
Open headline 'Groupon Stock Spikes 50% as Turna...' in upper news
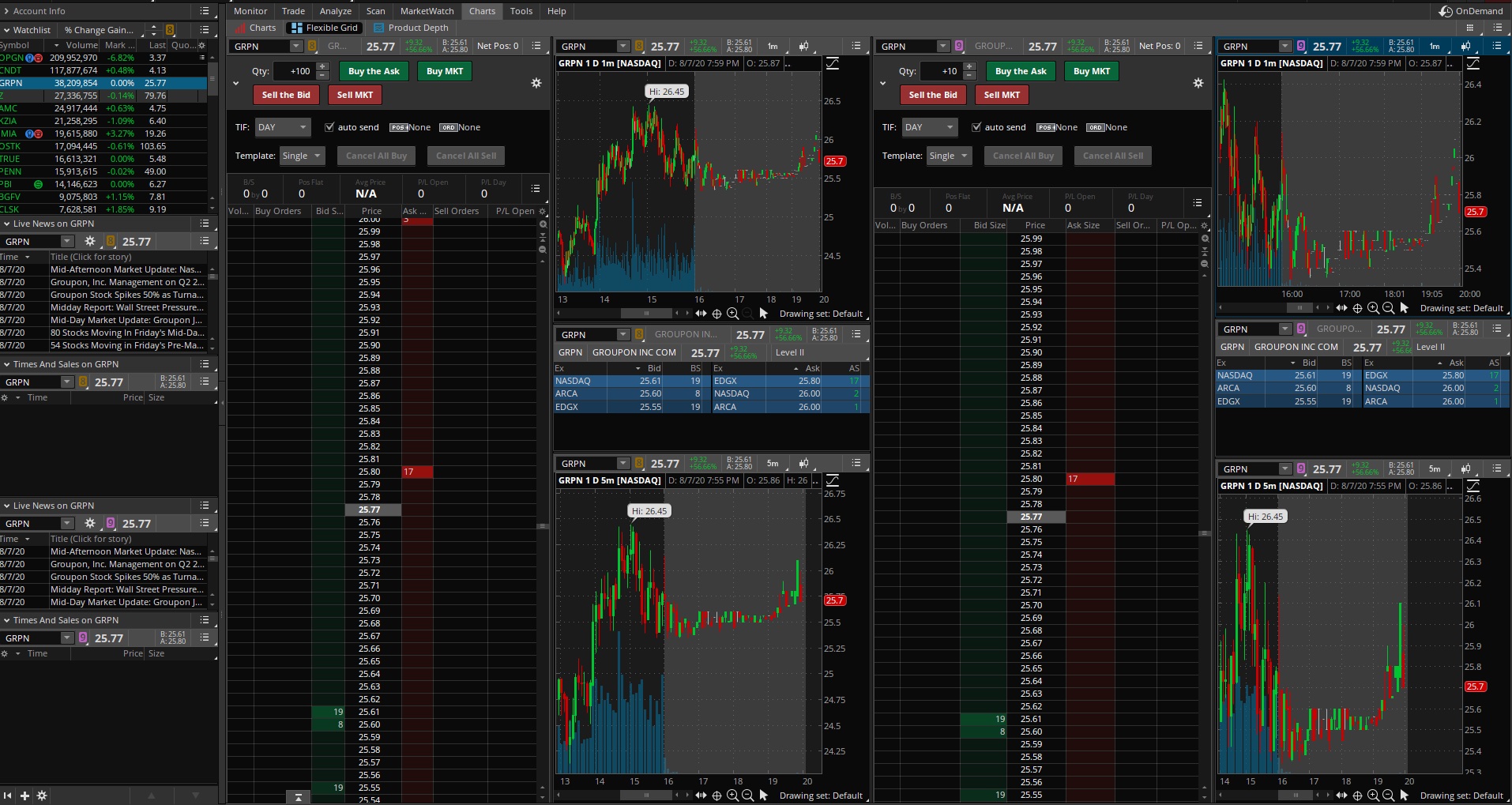click(127, 295)
